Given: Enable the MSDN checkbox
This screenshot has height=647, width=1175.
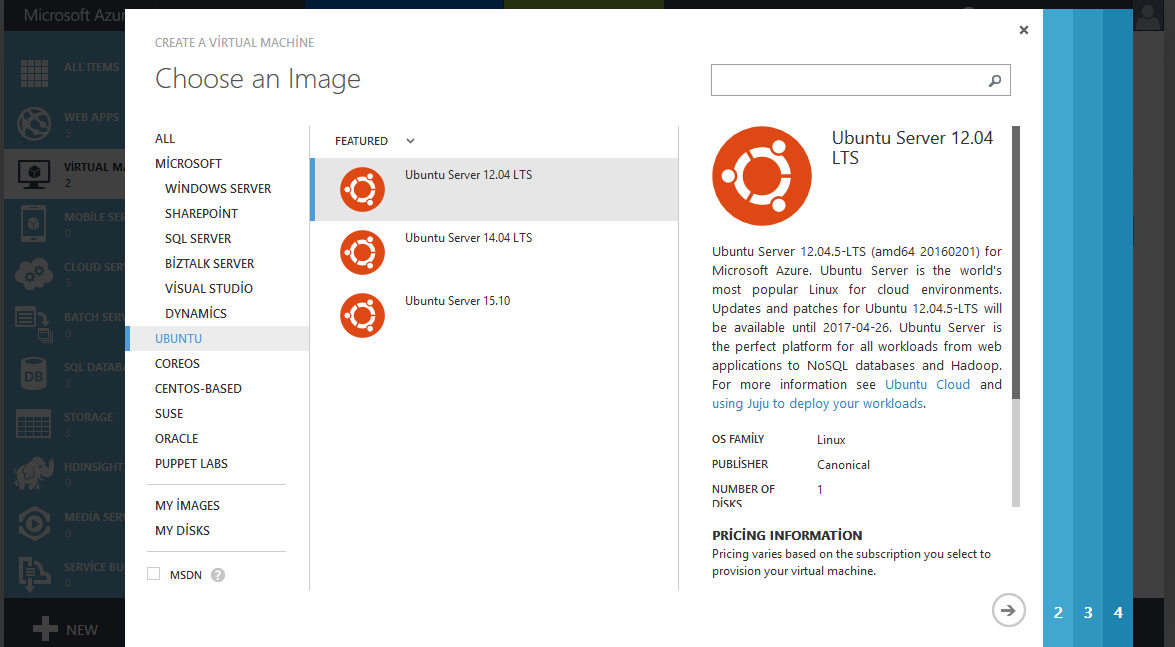Looking at the screenshot, I should [x=154, y=574].
